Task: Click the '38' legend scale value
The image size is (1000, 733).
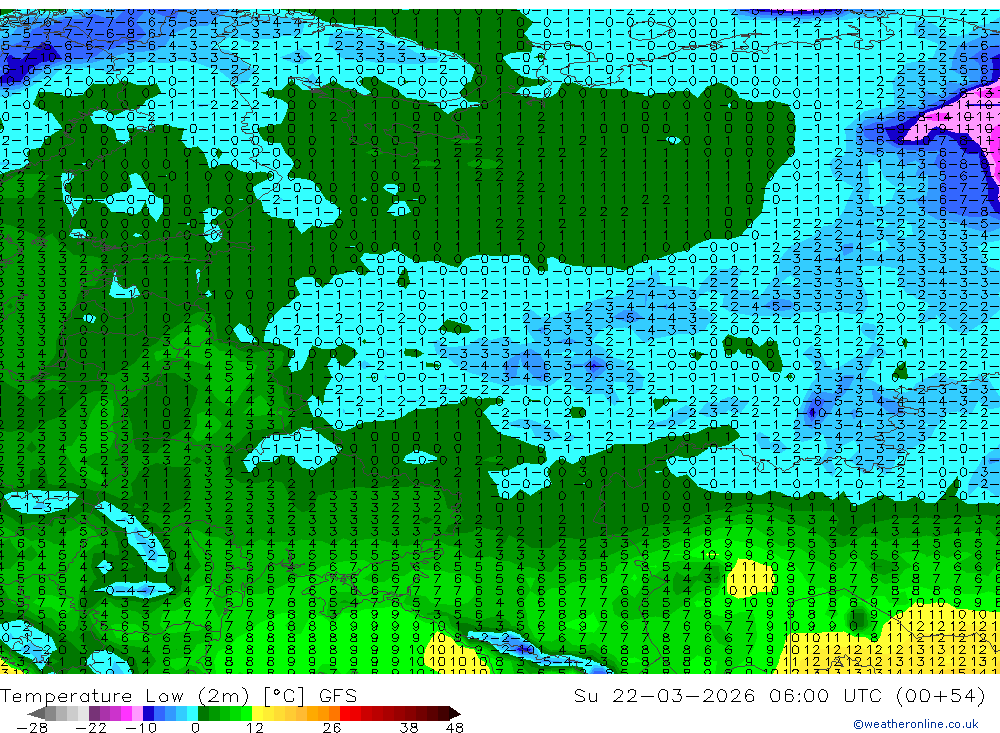Action: point(409,728)
